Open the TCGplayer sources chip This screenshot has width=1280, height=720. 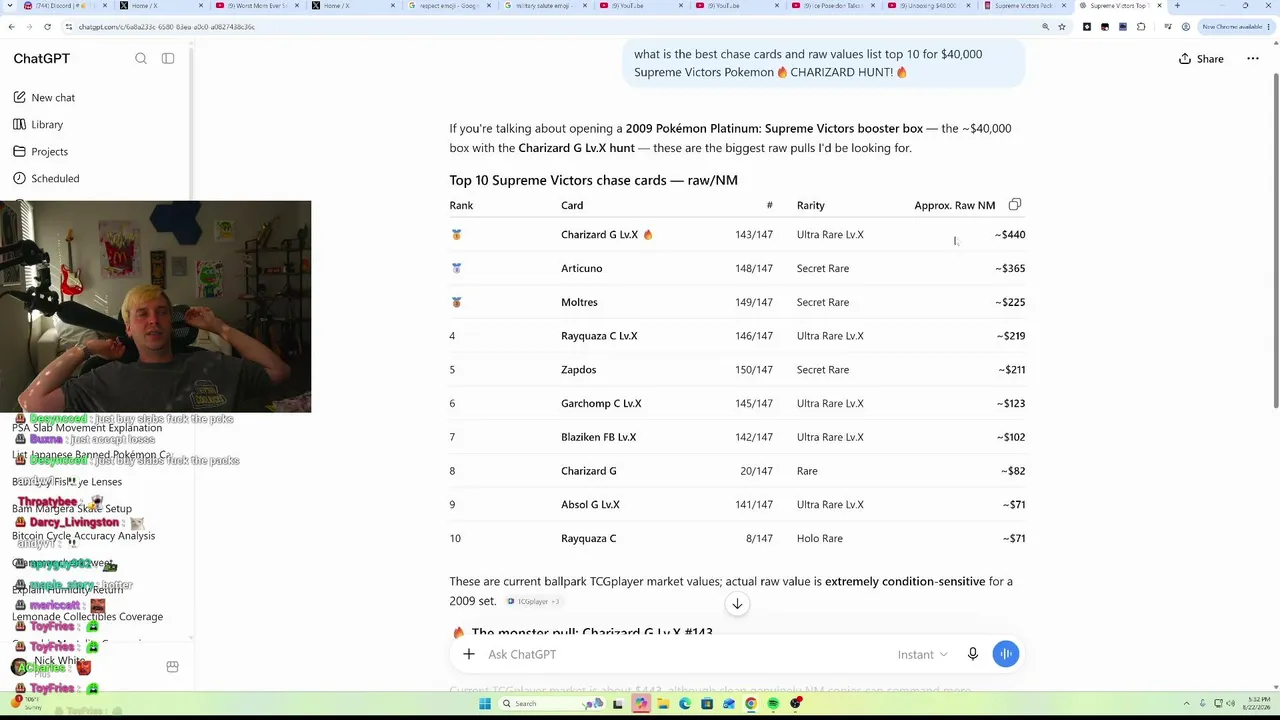[533, 602]
